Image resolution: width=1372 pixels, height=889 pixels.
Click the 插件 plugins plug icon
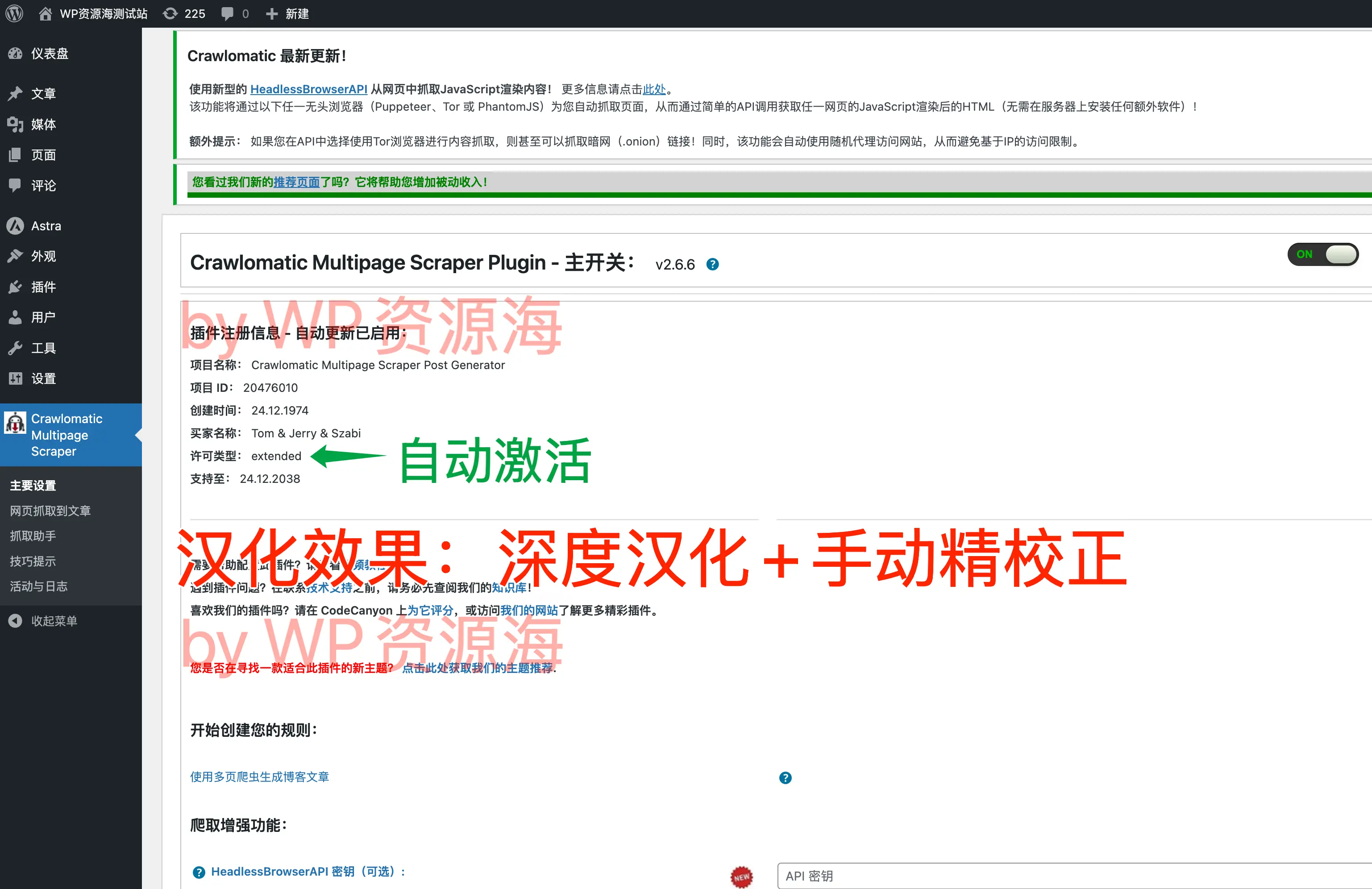point(15,287)
